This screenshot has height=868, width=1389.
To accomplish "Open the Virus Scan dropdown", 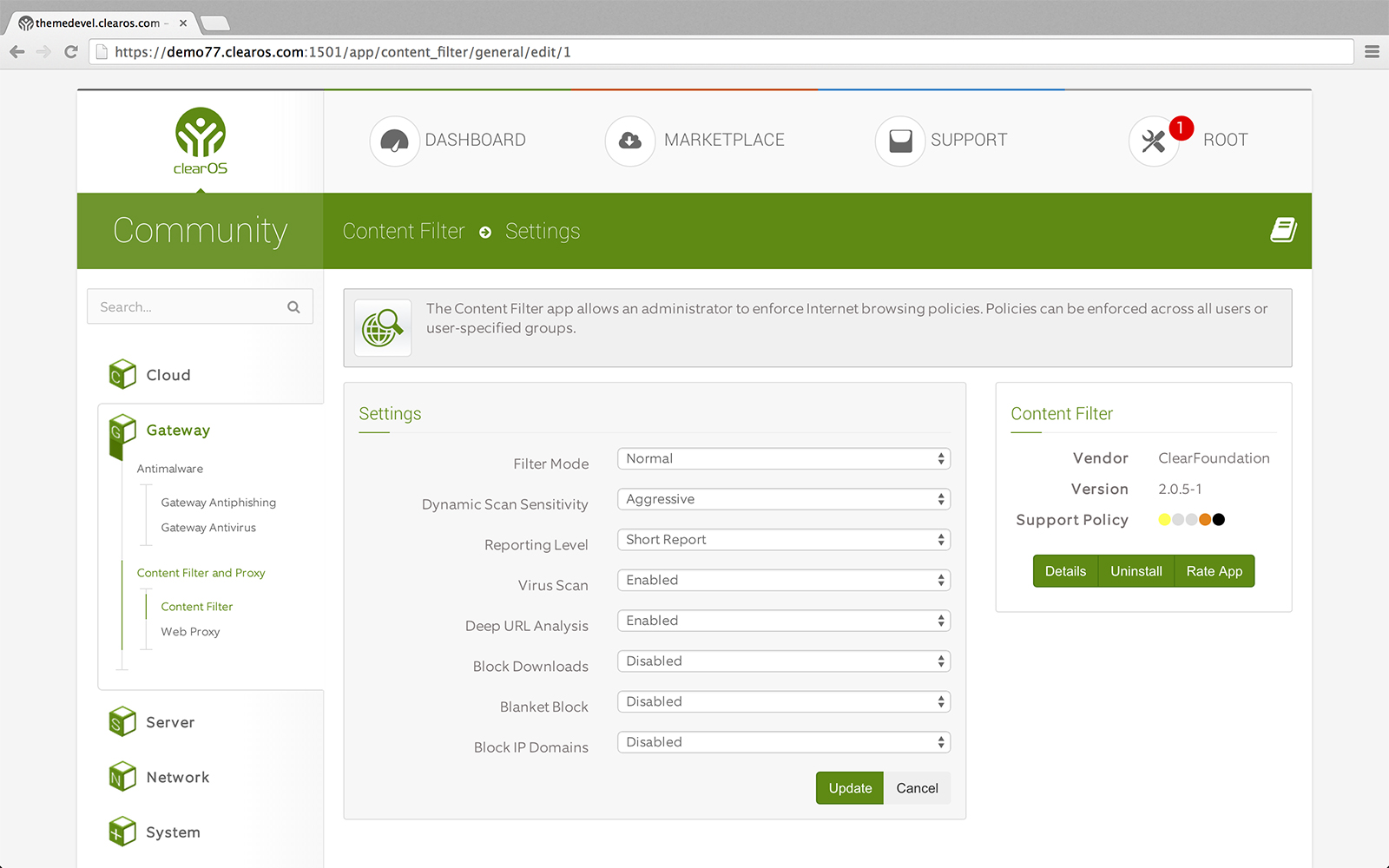I will click(x=784, y=580).
